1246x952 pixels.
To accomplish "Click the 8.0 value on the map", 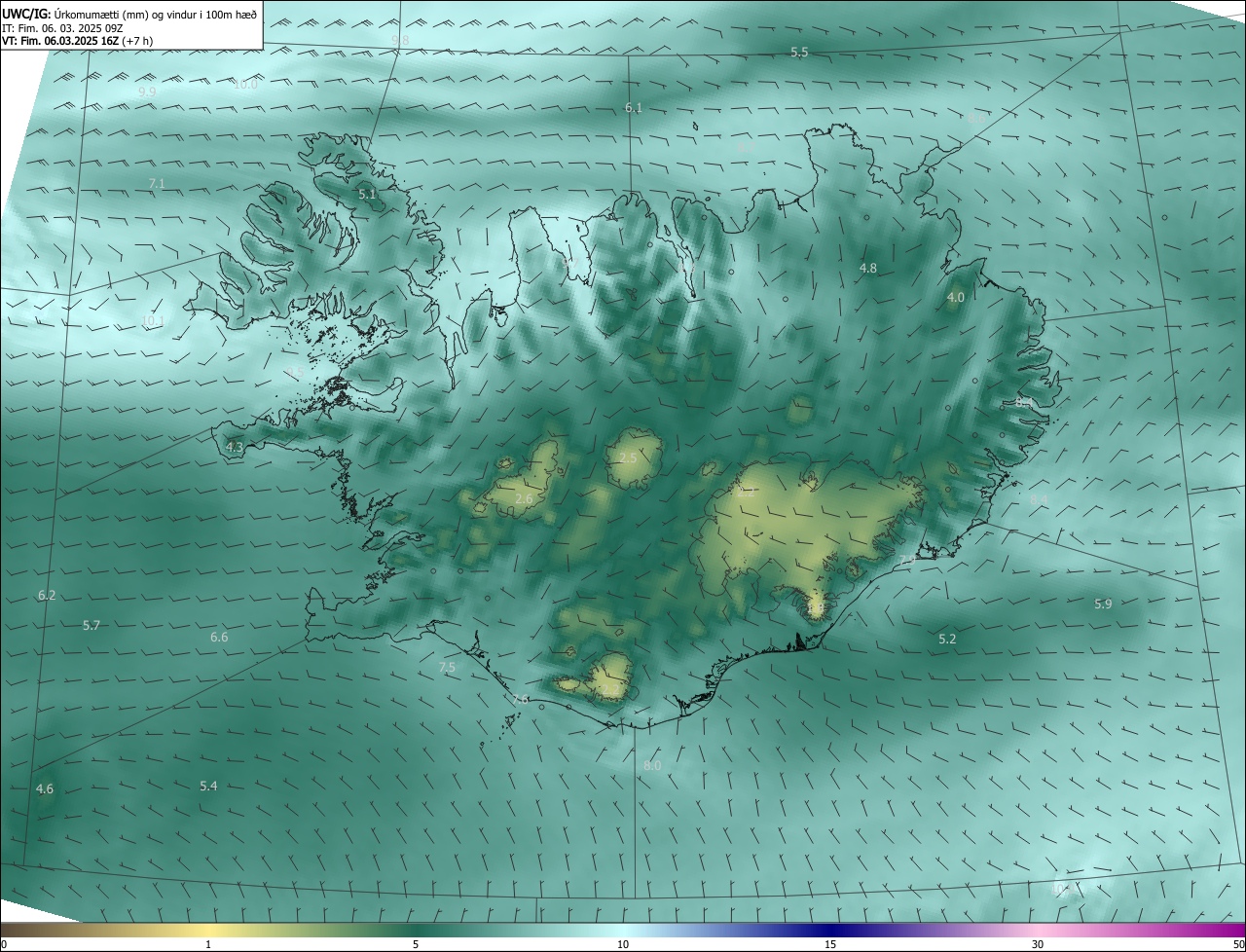I will click(652, 766).
